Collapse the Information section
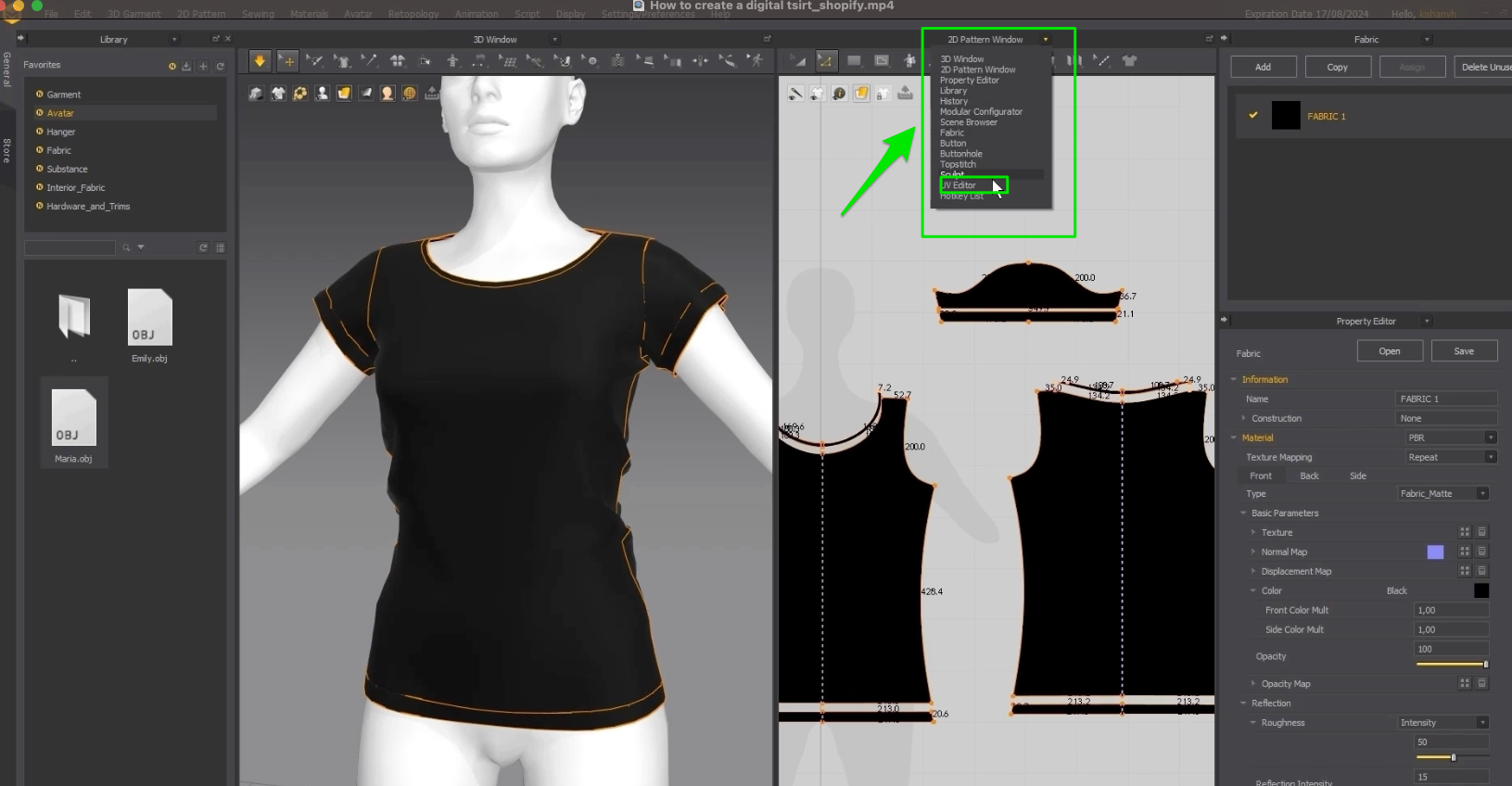1512x786 pixels. tap(1234, 379)
